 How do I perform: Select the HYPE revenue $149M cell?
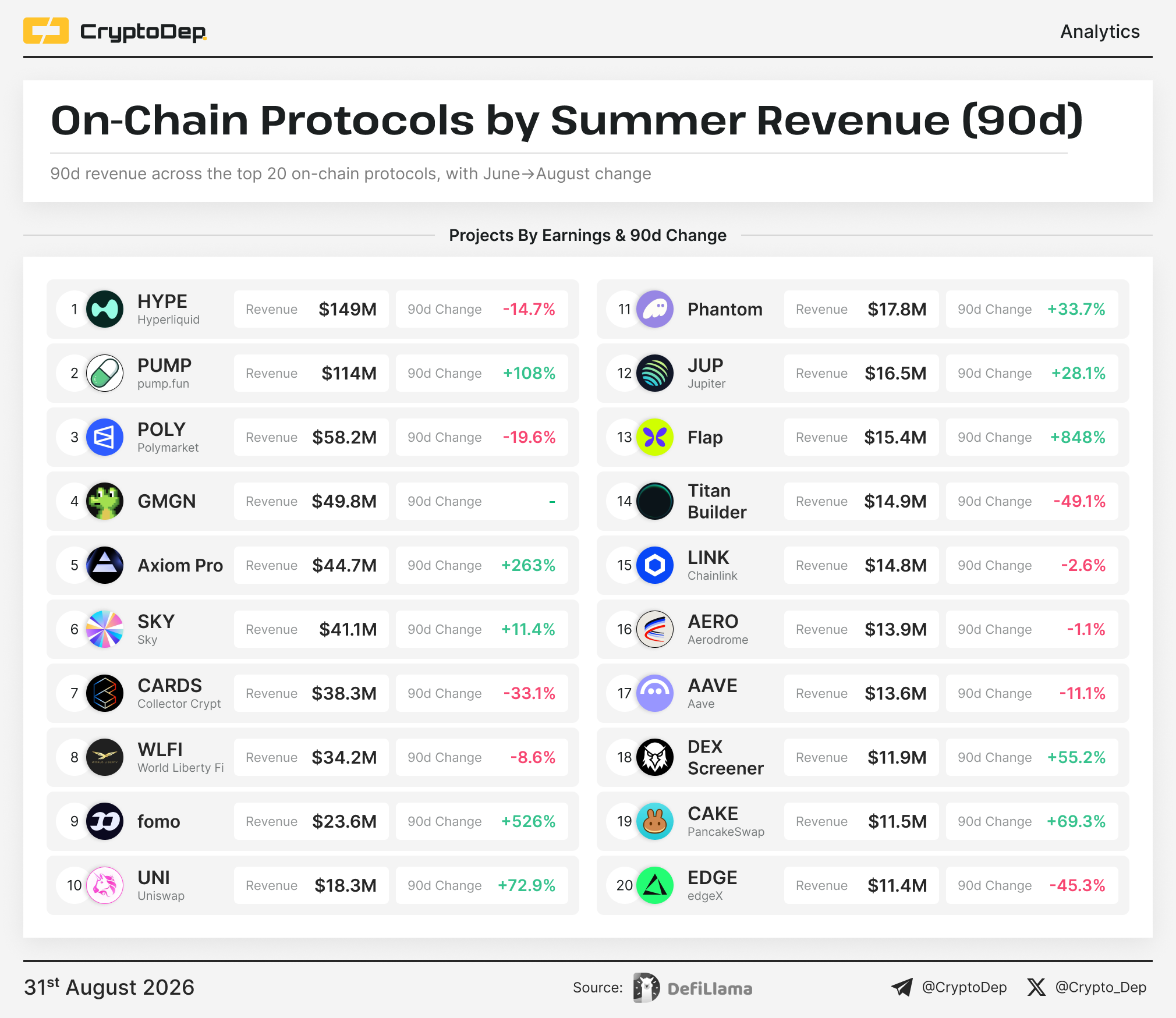[x=311, y=309]
